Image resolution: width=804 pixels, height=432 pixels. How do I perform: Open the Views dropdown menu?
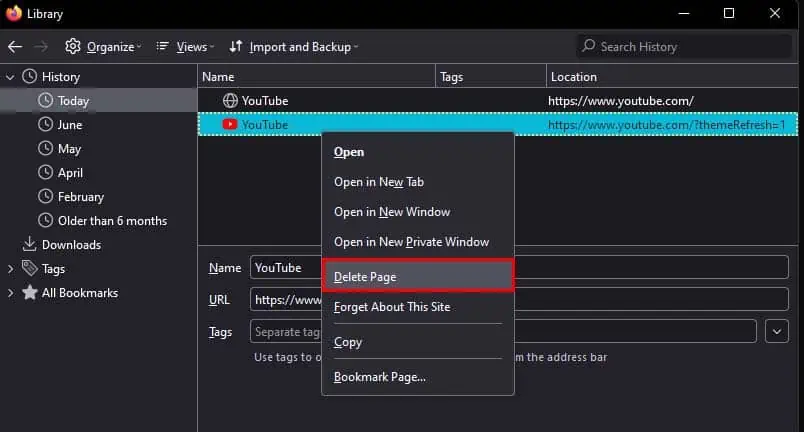(185, 47)
